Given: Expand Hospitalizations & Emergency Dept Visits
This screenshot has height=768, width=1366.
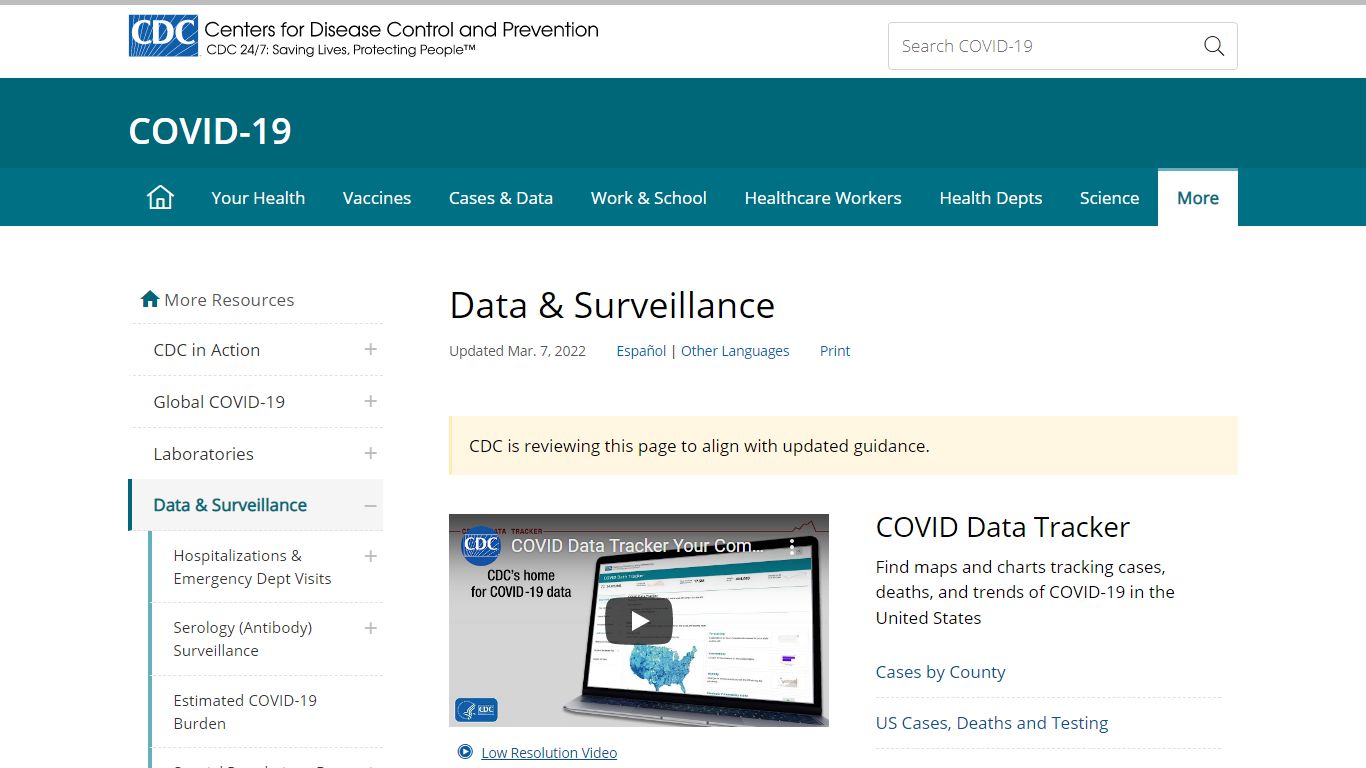Looking at the screenshot, I should [370, 556].
